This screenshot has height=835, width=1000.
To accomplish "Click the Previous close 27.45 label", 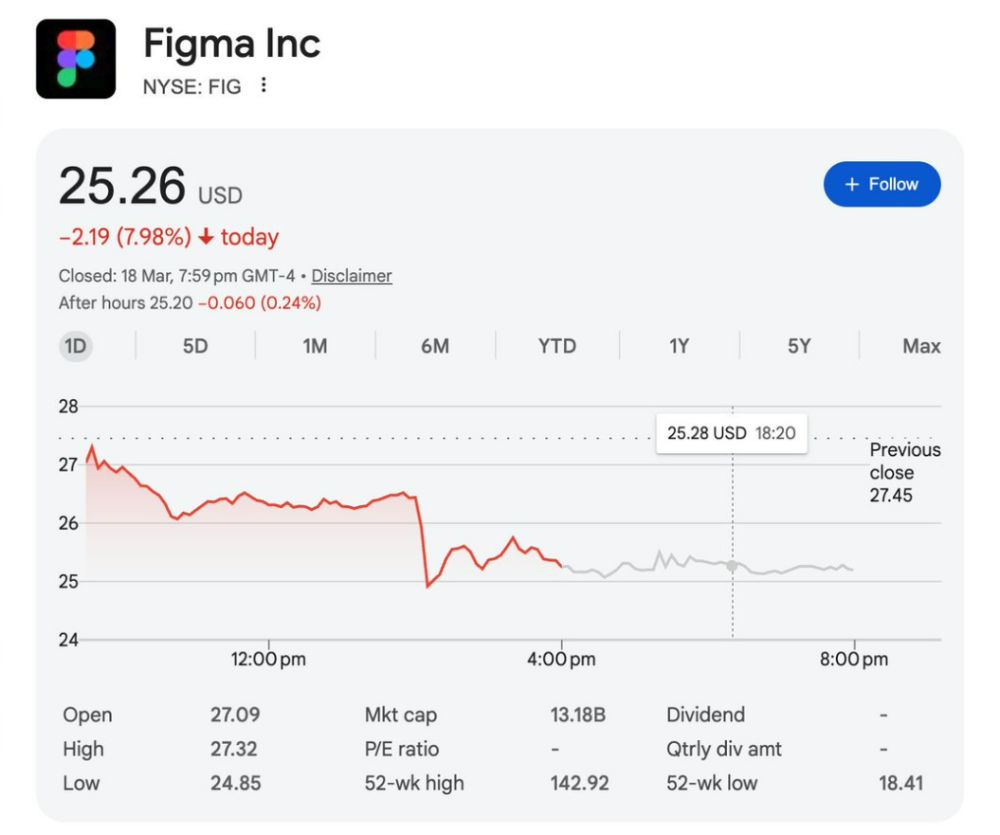I will [903, 472].
